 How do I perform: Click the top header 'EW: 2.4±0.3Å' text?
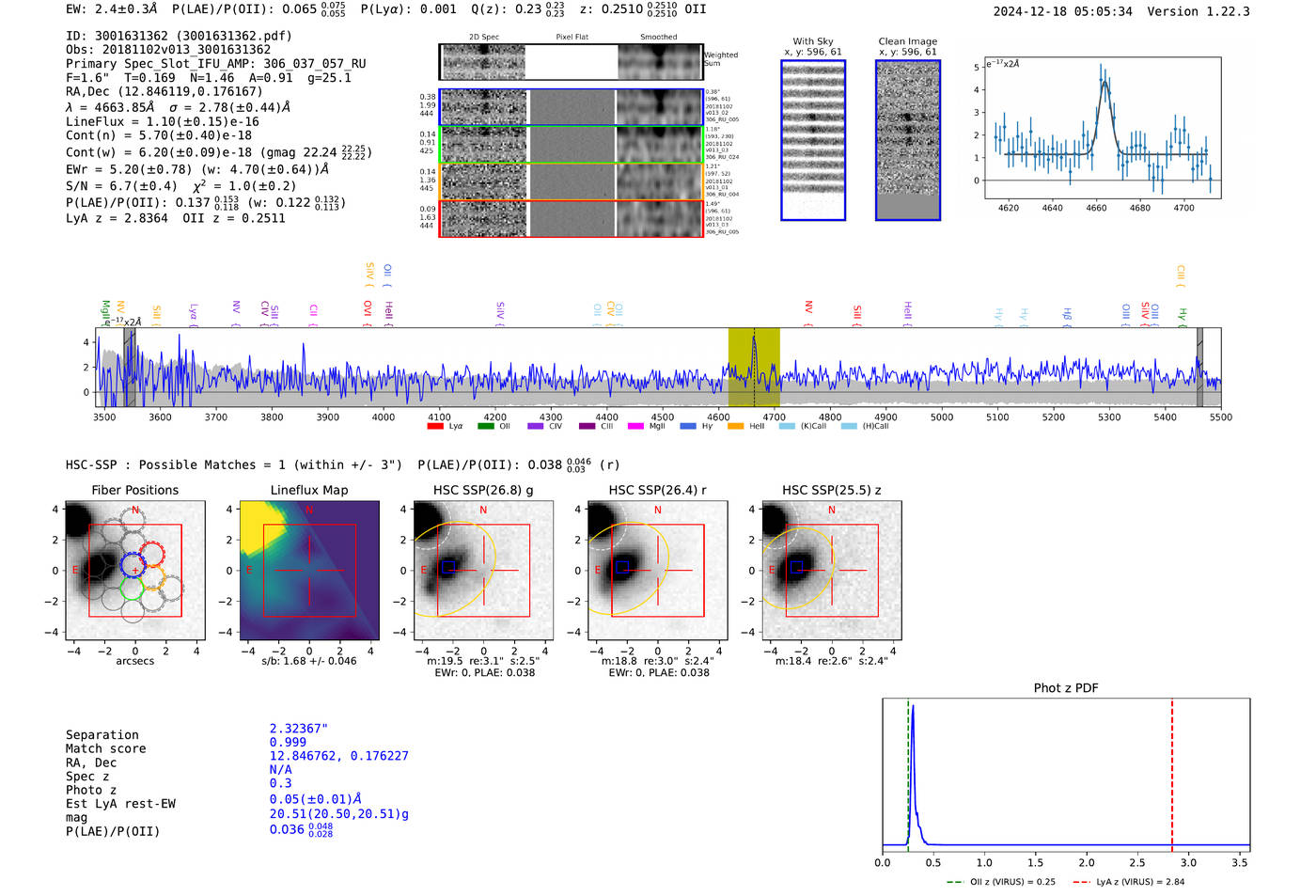point(112,8)
